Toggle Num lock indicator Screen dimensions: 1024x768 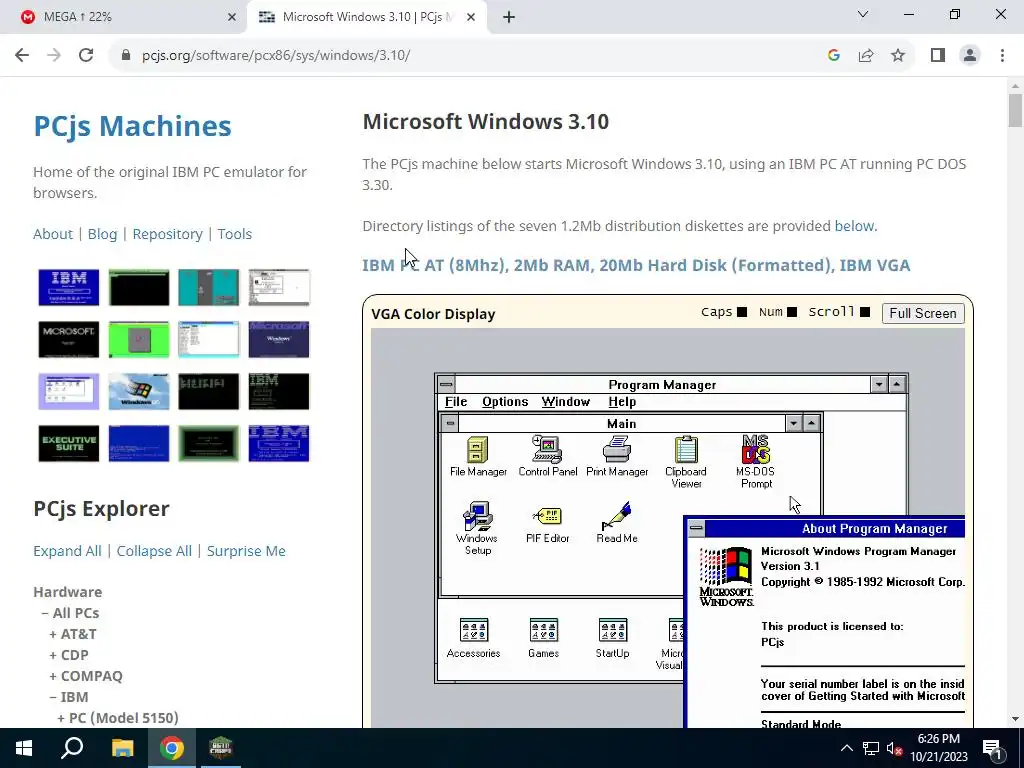coord(792,312)
